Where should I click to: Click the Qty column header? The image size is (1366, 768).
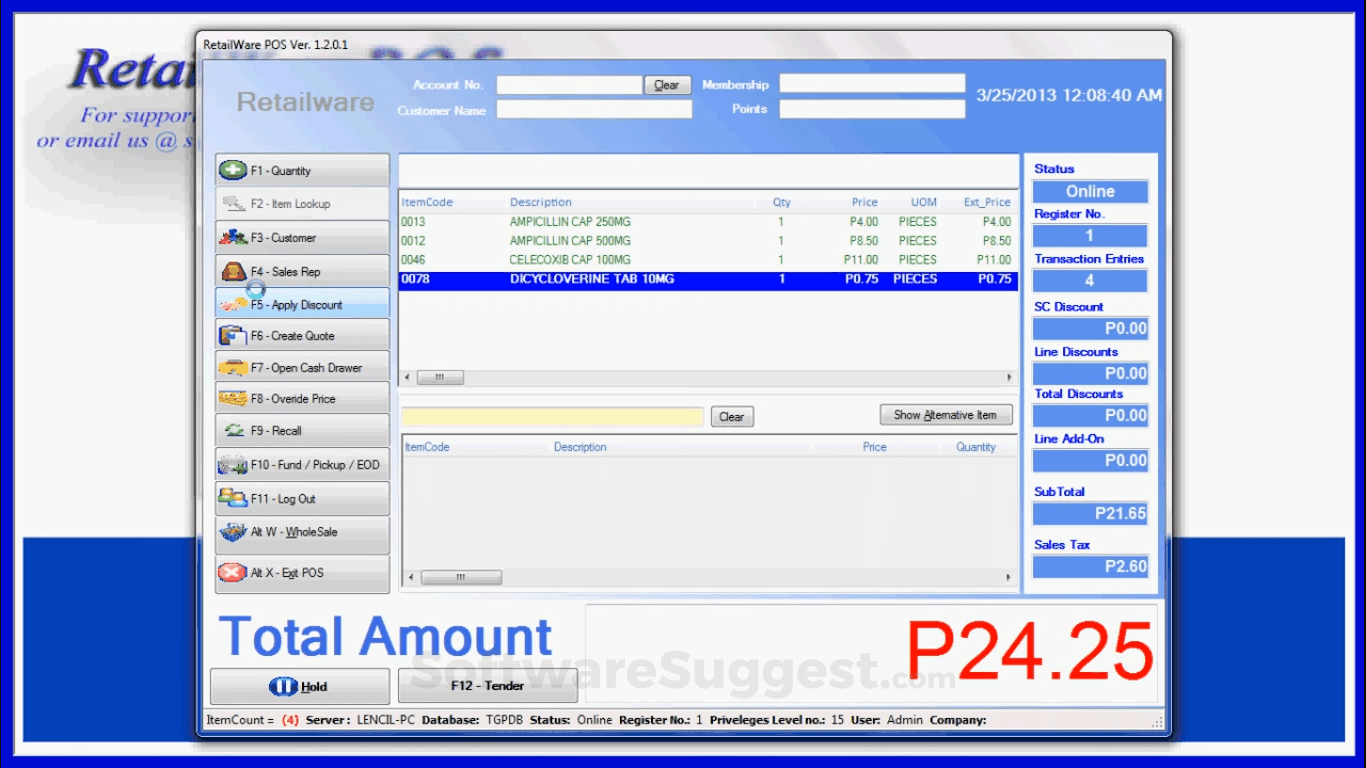coord(781,202)
